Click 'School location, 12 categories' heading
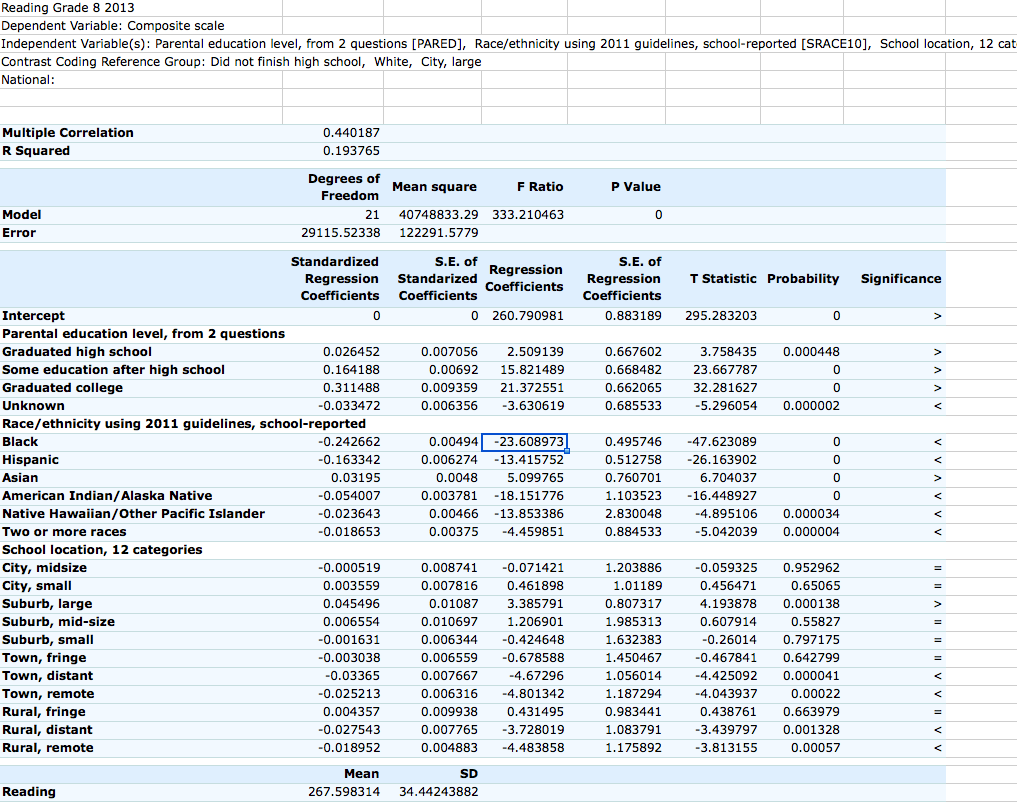This screenshot has width=1017, height=807. (102, 550)
